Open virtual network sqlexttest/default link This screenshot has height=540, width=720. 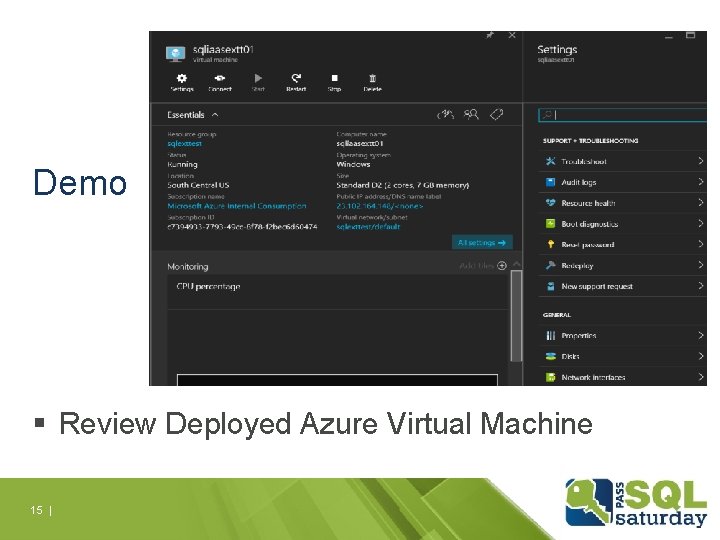pyautogui.click(x=368, y=227)
